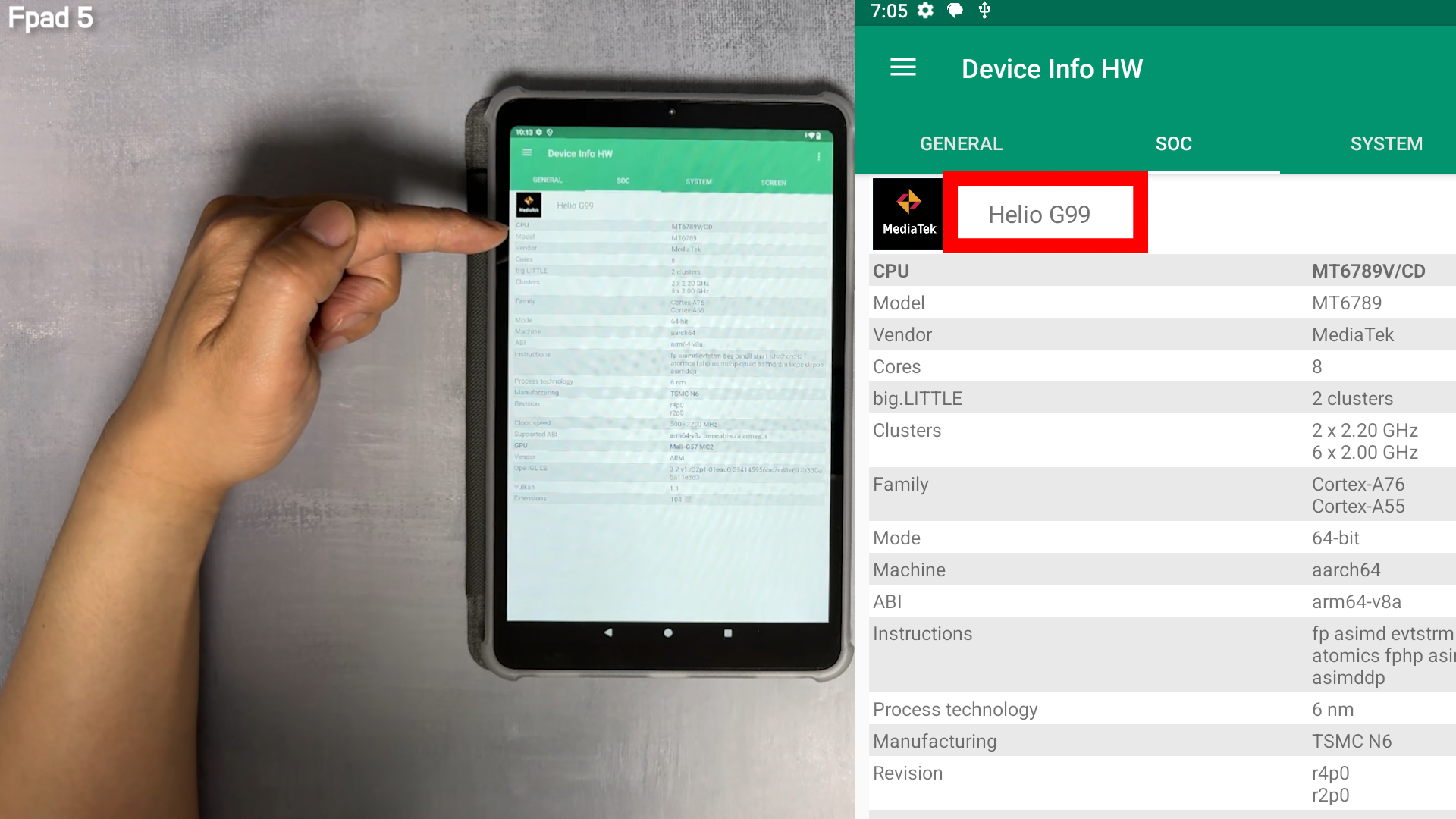Tap the 7:05 clock in the status bar
This screenshot has height=819, width=1456.
[x=889, y=11]
